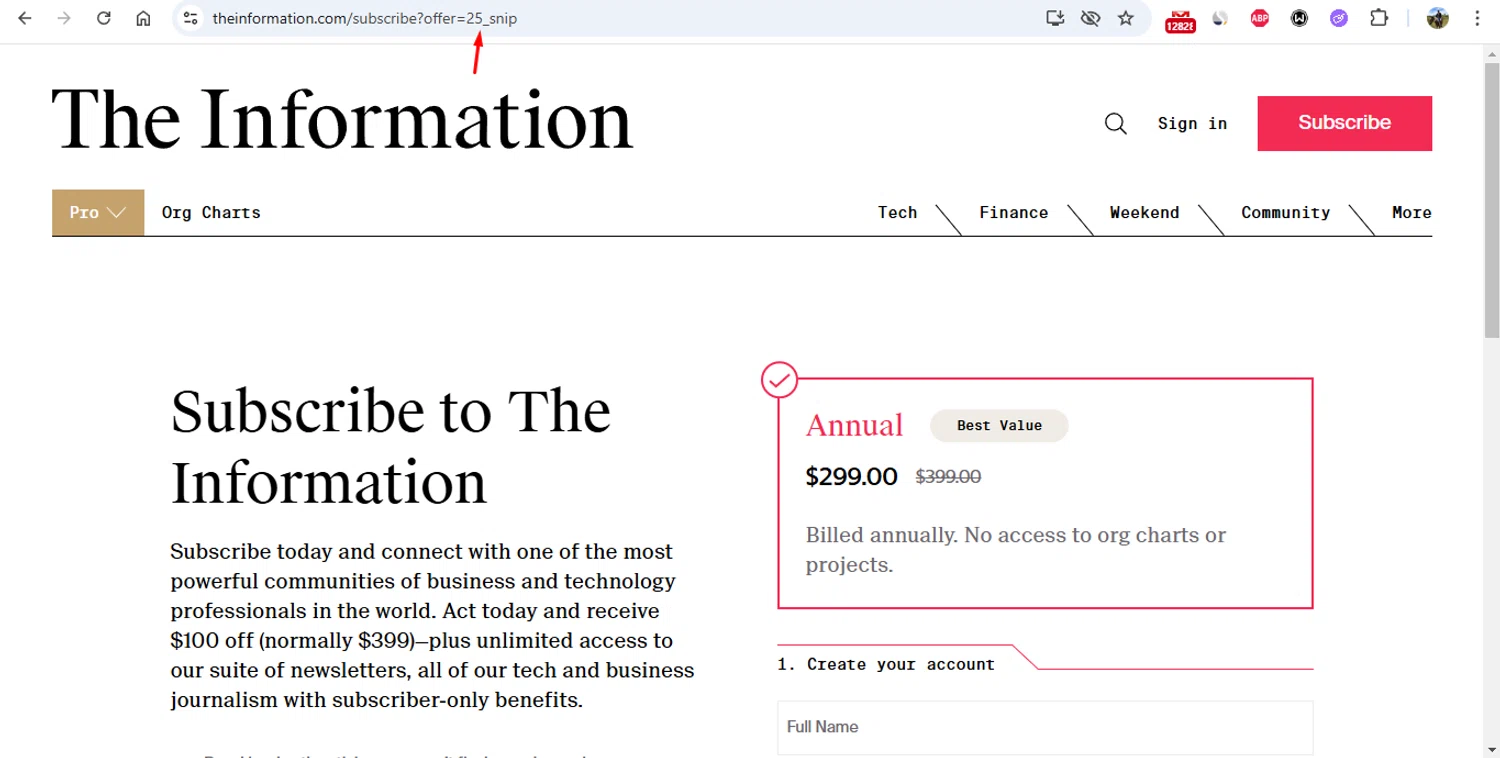Image resolution: width=1500 pixels, height=758 pixels.
Task: Open site search with the magnifier icon
Action: [1116, 124]
